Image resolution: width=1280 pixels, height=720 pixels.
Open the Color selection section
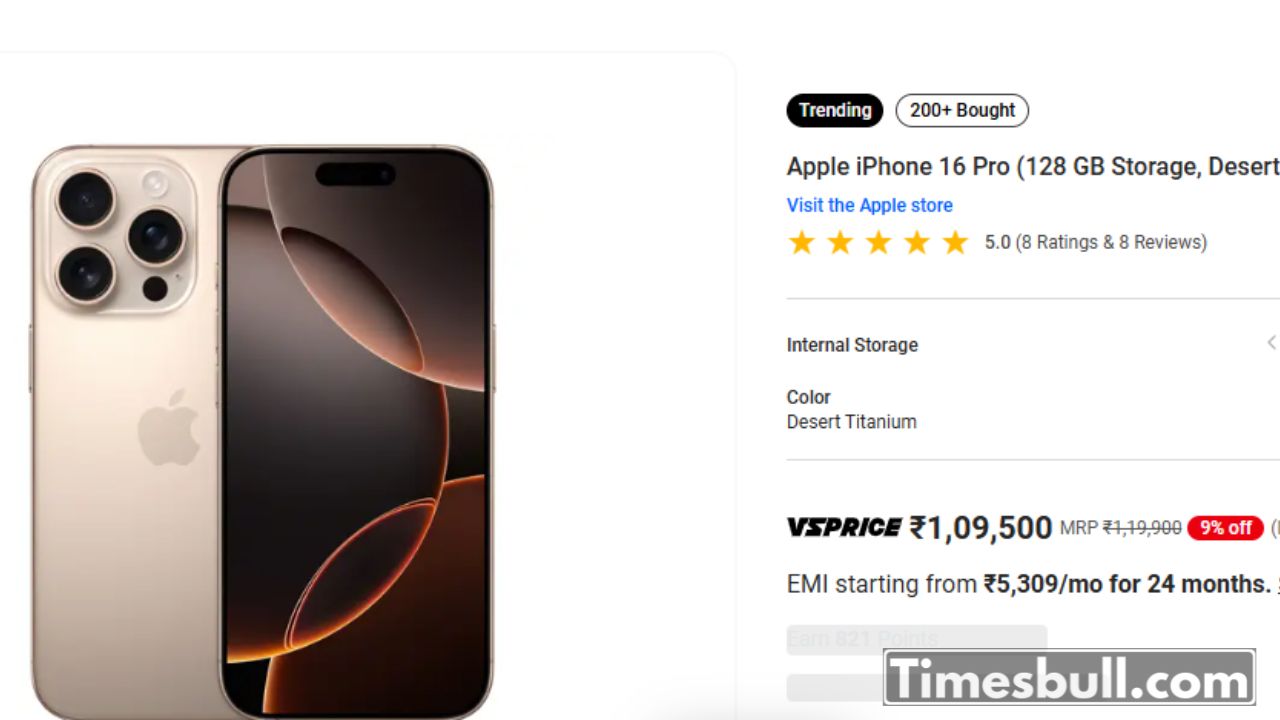pyautogui.click(x=808, y=397)
